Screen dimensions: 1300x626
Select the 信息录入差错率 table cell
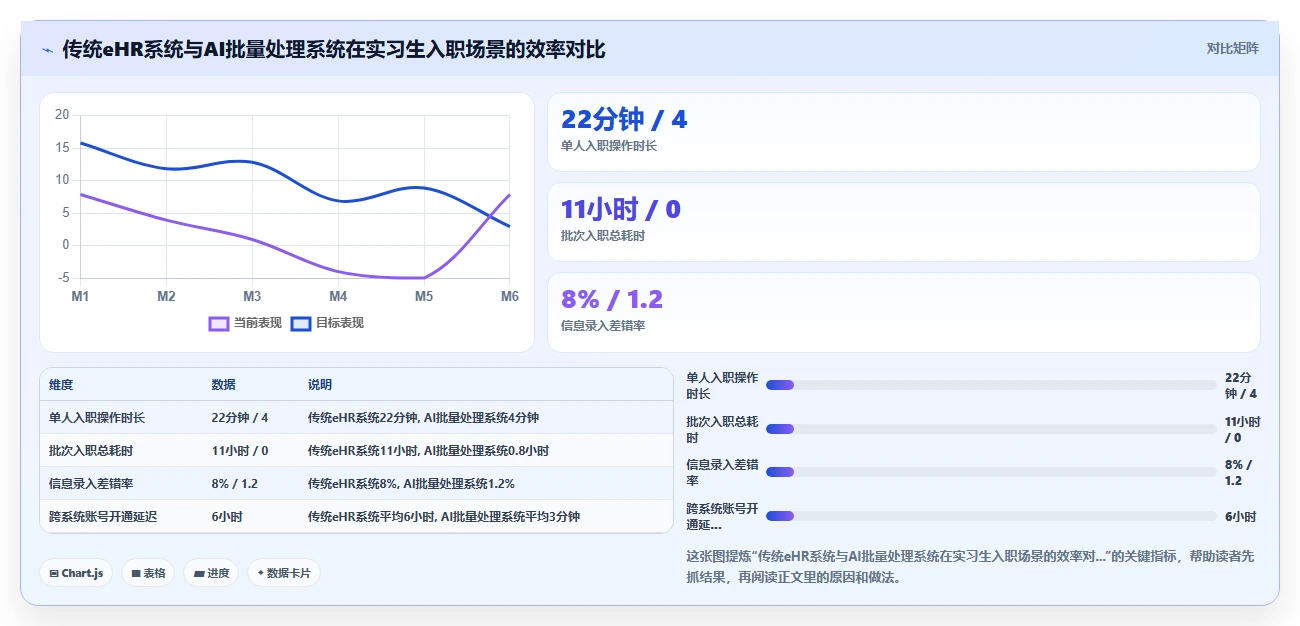click(x=91, y=483)
